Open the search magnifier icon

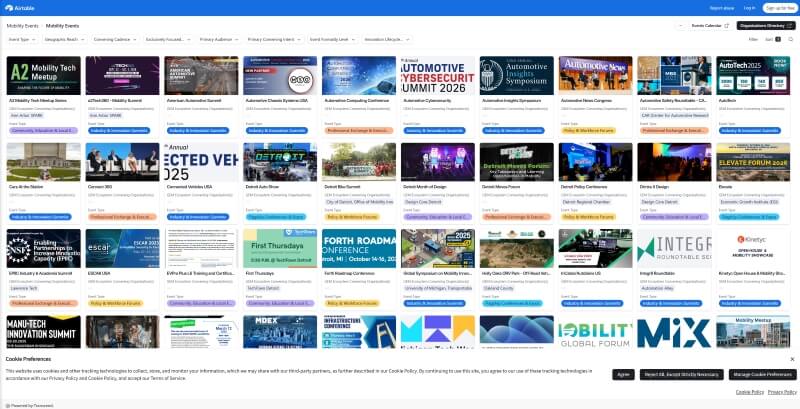[791, 39]
